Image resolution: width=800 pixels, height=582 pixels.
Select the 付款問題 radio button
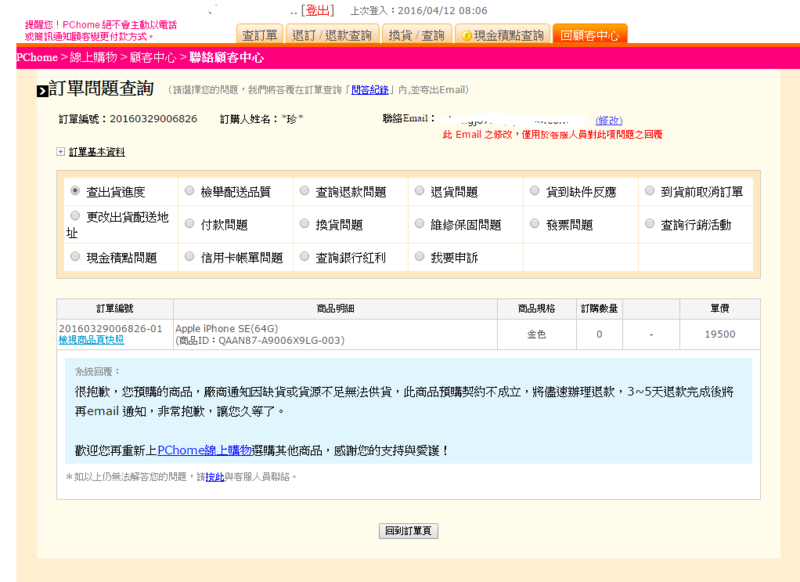point(189,223)
